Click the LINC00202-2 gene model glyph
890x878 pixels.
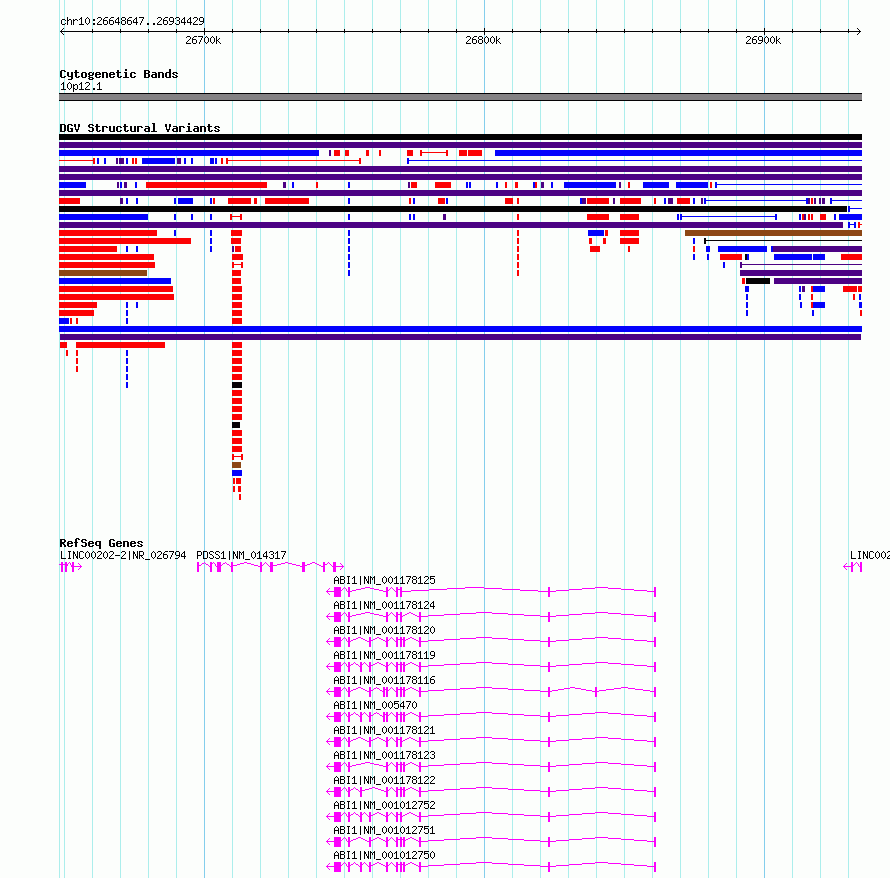click(x=70, y=566)
